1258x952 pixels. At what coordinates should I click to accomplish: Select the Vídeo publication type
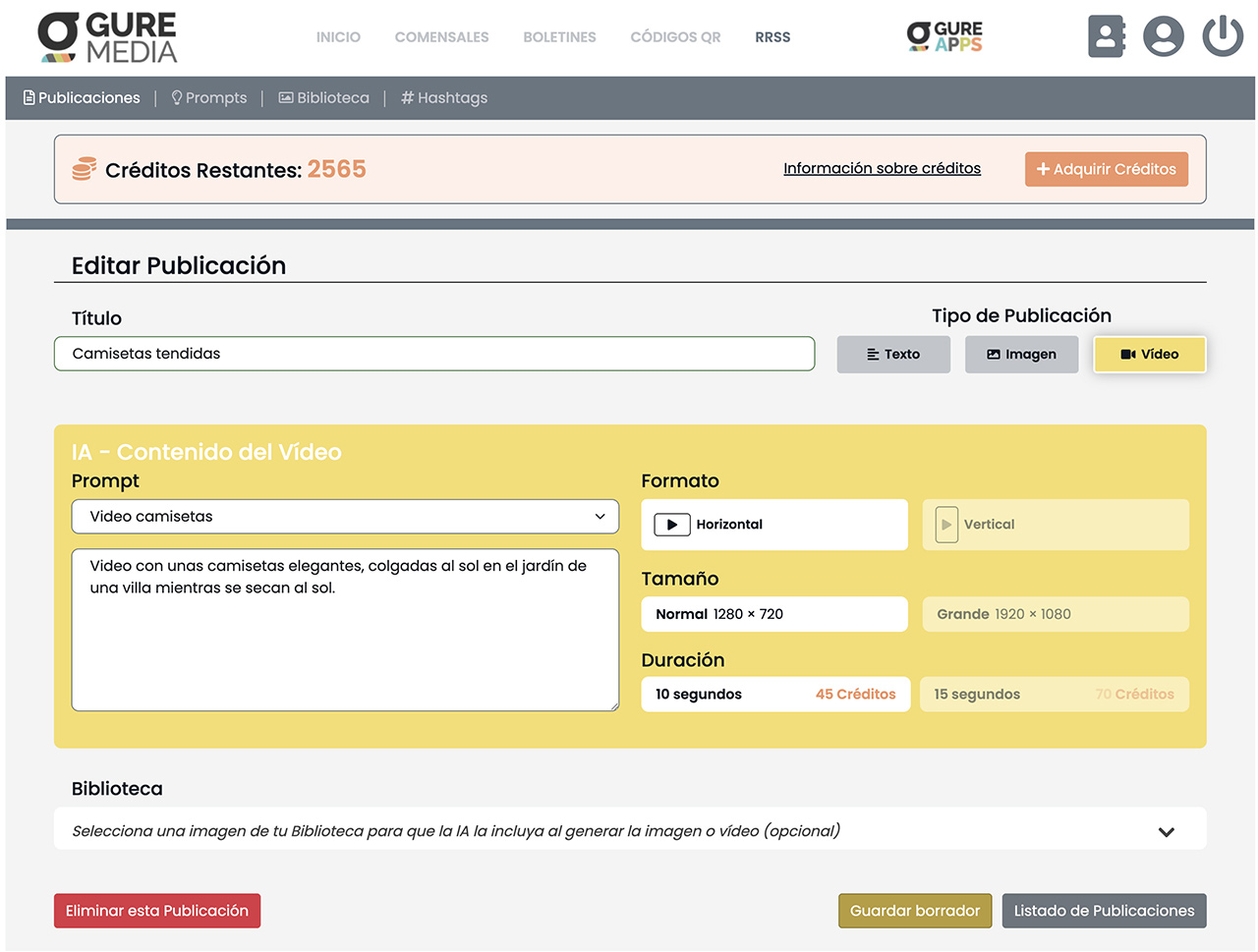[1149, 355]
